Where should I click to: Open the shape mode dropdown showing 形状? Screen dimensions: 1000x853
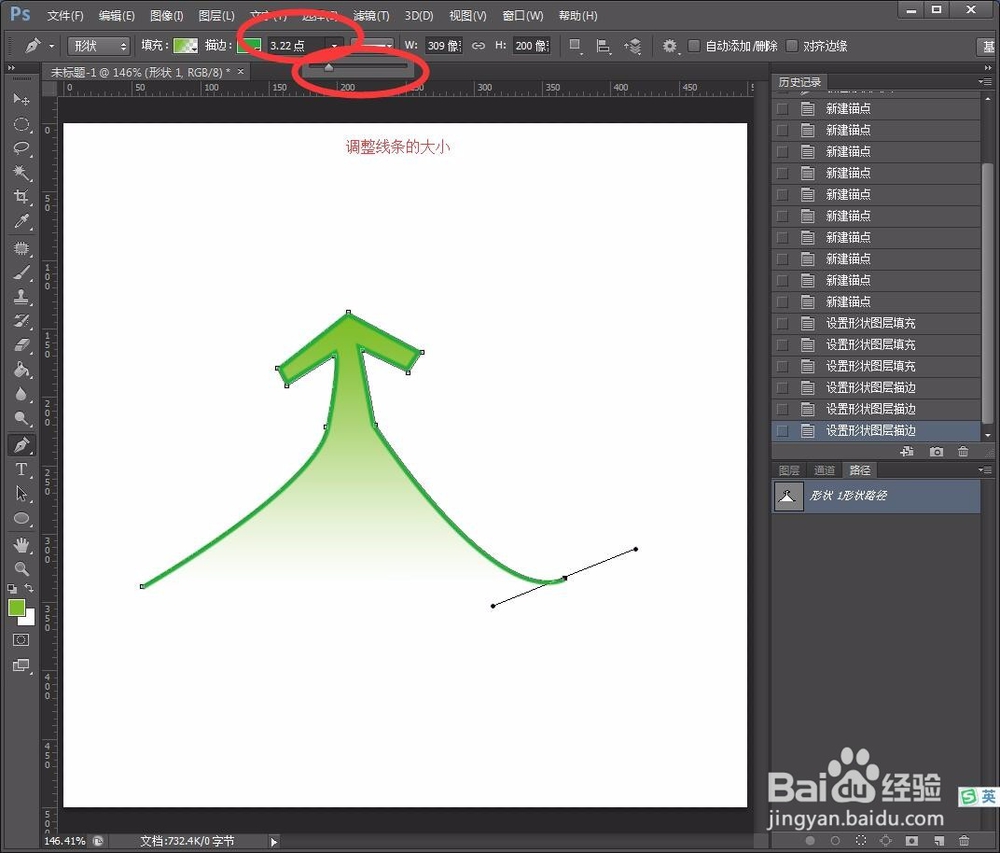pyautogui.click(x=97, y=45)
